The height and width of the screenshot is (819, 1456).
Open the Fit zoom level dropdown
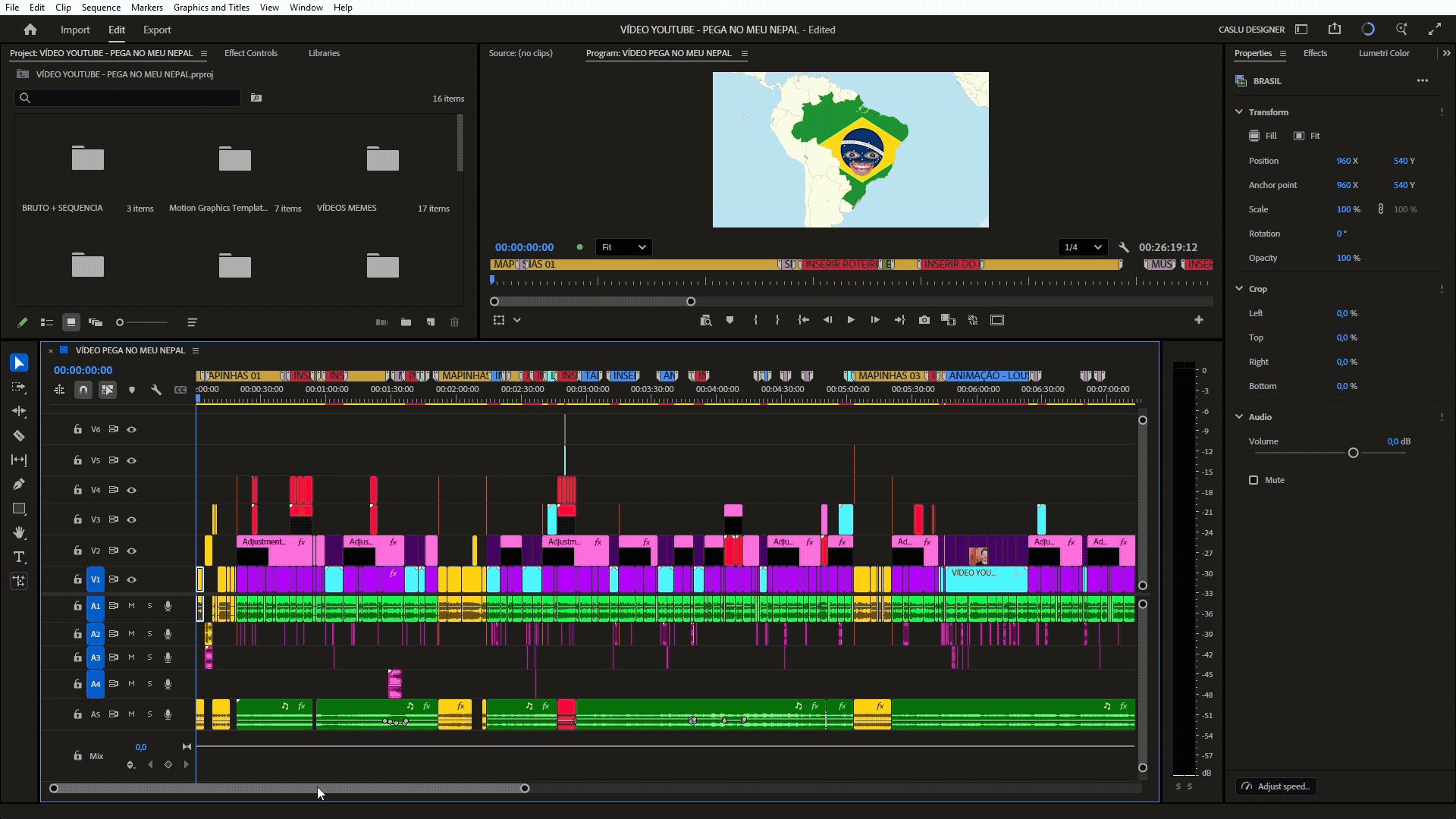coord(623,247)
